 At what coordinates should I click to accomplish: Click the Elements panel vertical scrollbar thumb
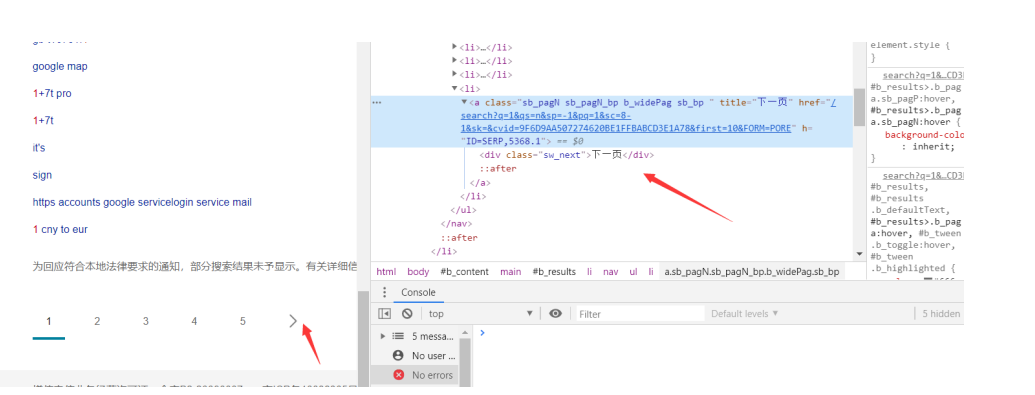tap(859, 106)
